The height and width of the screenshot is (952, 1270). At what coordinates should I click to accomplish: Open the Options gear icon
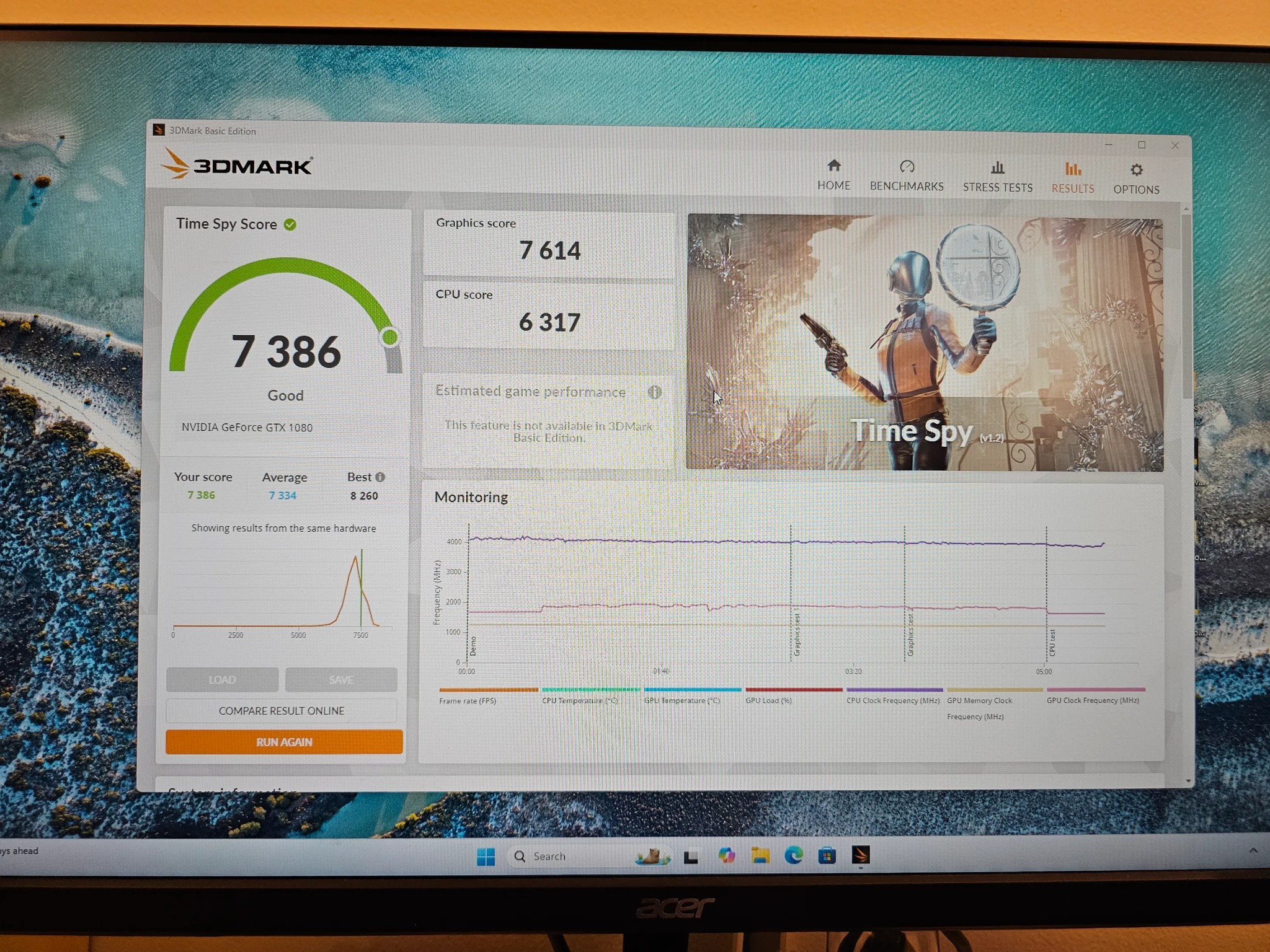[1136, 170]
